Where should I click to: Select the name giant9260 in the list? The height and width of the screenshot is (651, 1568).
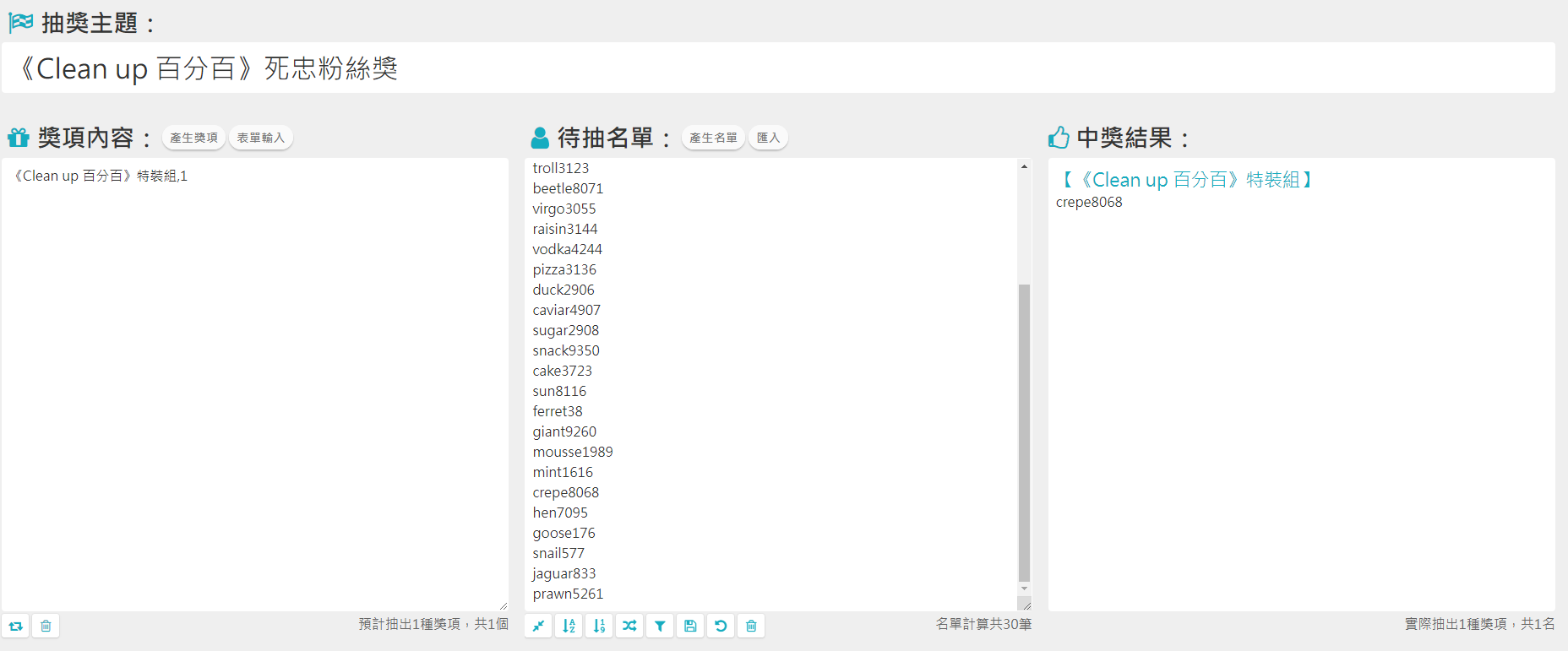(564, 431)
